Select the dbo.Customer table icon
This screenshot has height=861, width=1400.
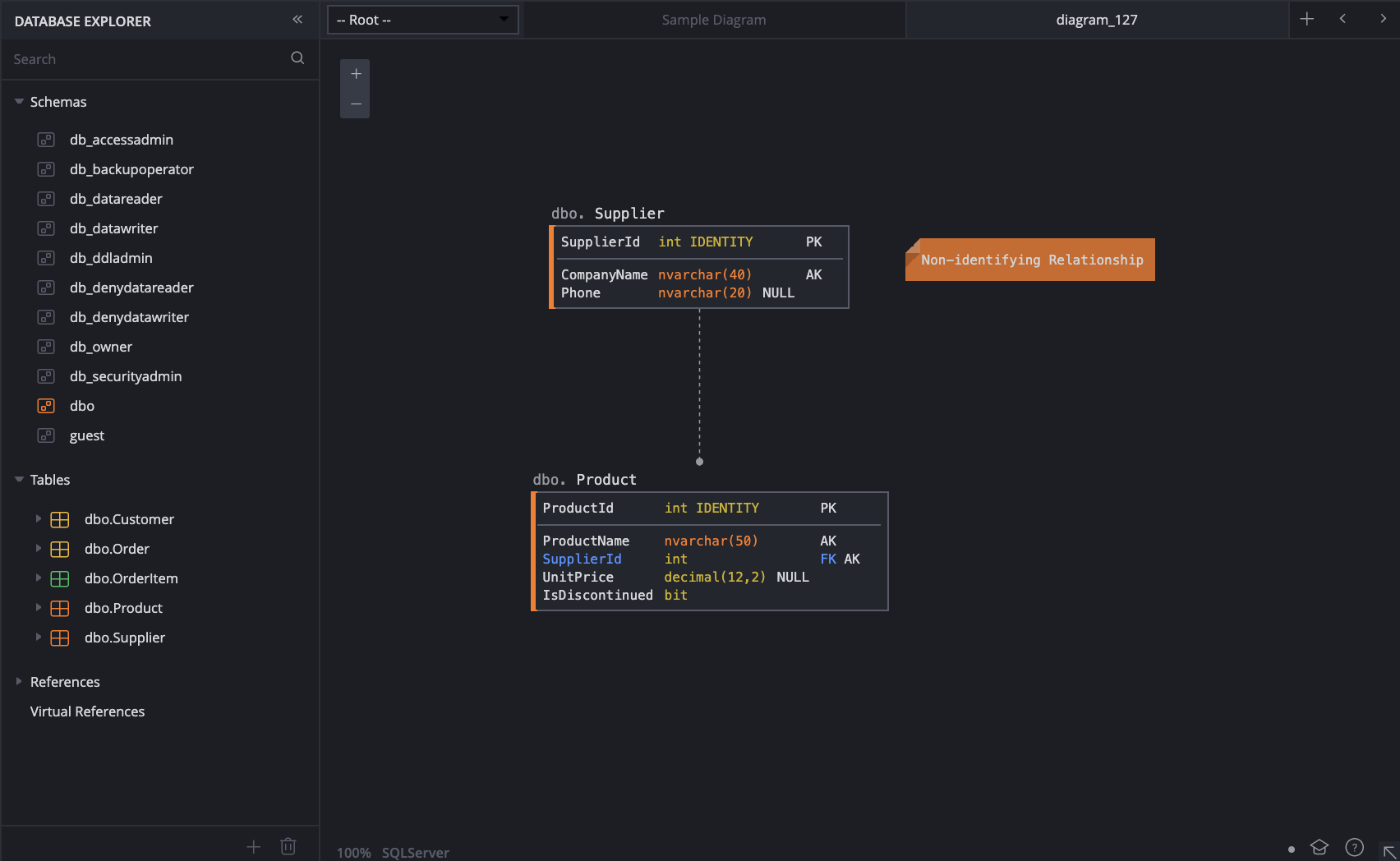59,519
